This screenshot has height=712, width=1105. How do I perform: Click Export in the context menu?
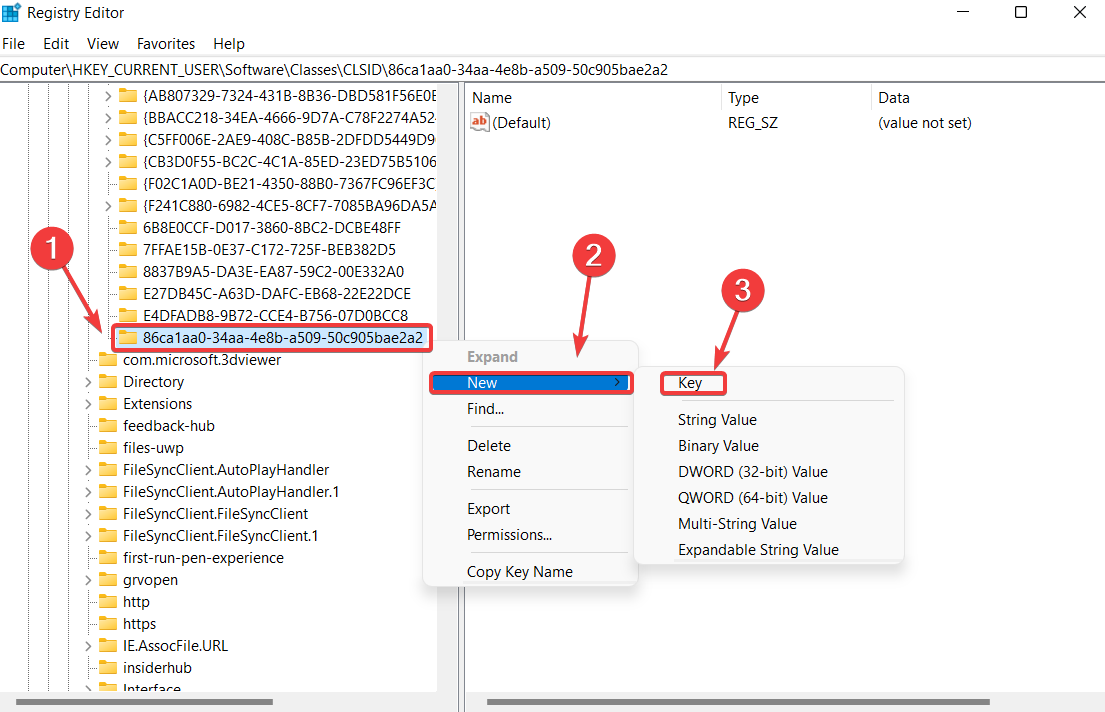click(488, 508)
